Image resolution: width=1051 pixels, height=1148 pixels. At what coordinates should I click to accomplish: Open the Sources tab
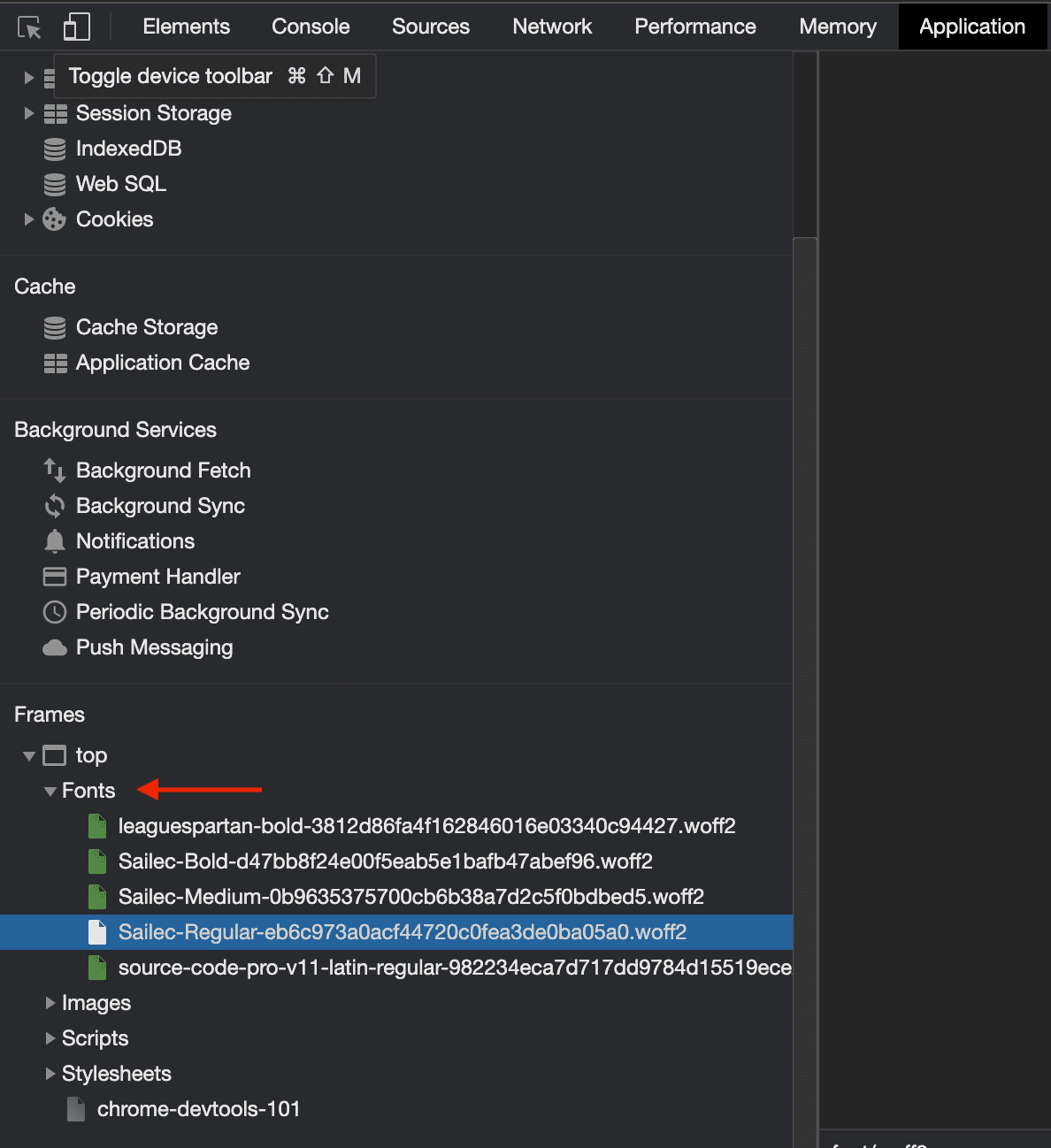pyautogui.click(x=431, y=27)
